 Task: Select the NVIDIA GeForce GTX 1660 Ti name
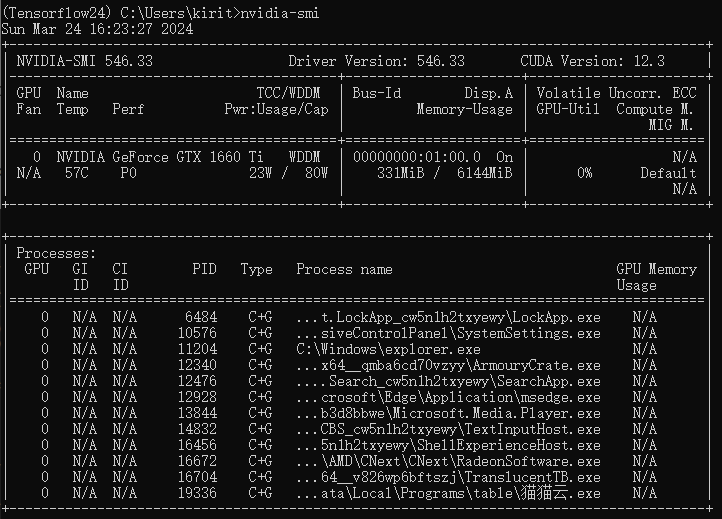pyautogui.click(x=160, y=157)
